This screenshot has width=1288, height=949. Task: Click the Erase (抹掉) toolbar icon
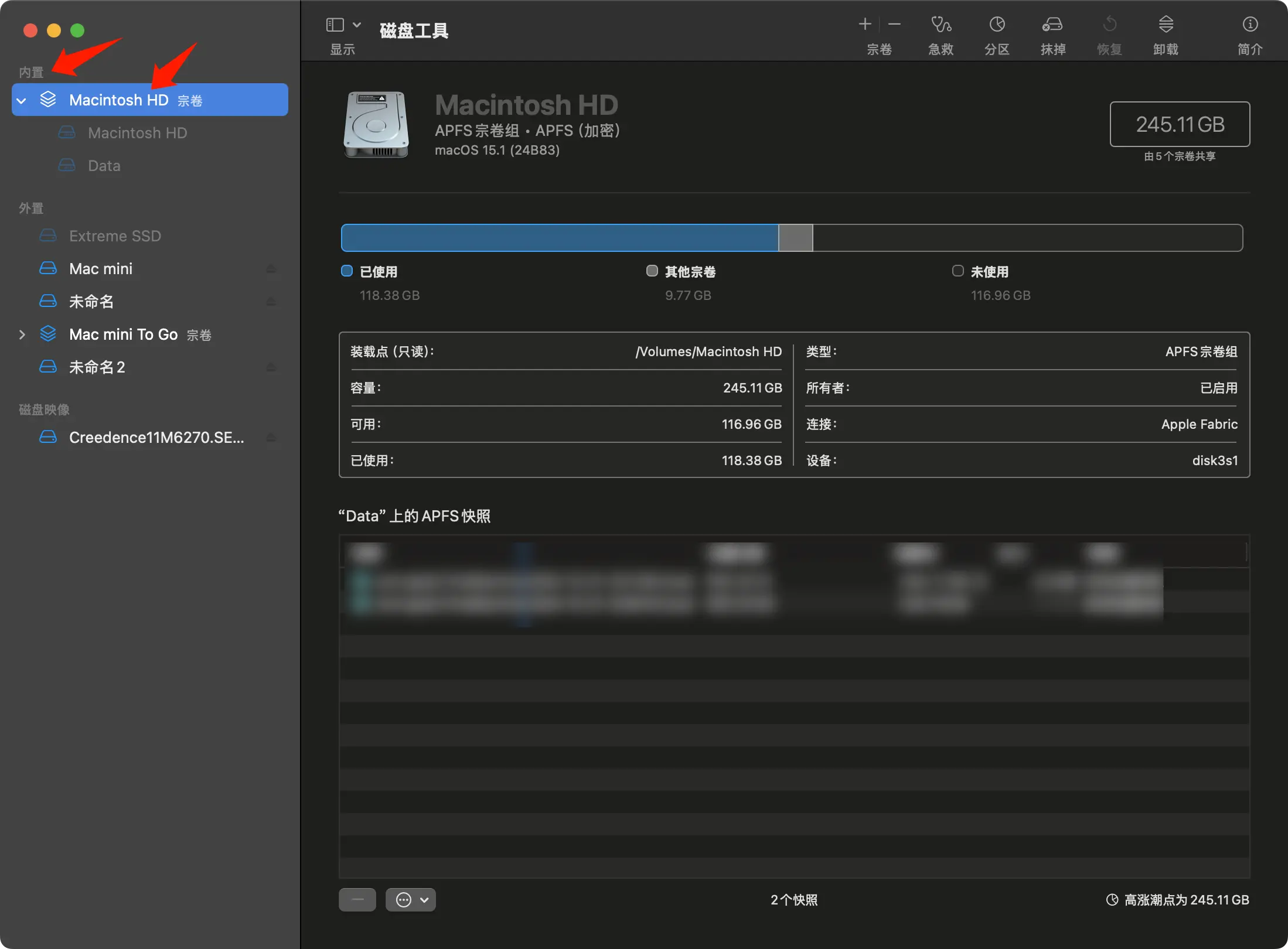tap(1052, 25)
